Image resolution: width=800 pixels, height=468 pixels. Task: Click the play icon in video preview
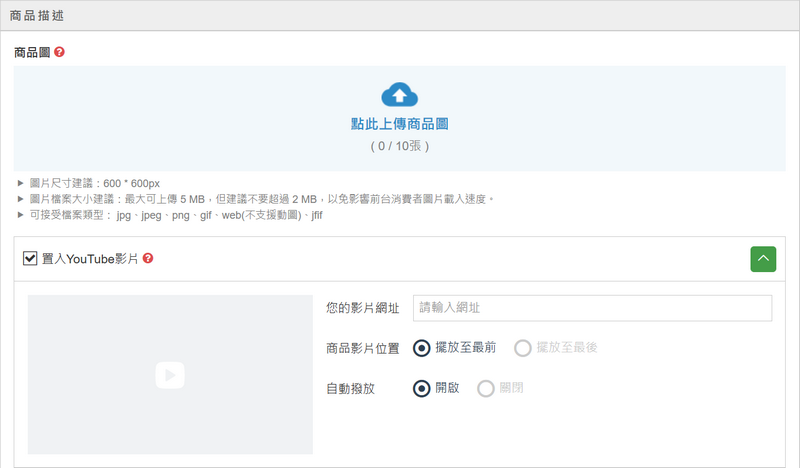[x=170, y=375]
